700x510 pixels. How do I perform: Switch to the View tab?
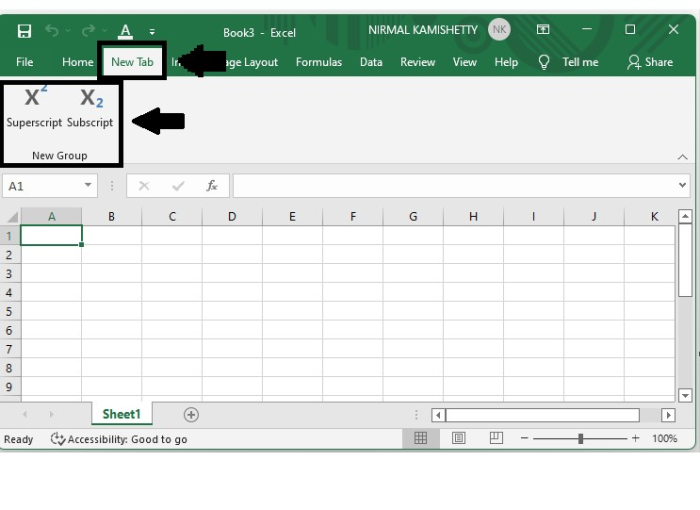[465, 62]
